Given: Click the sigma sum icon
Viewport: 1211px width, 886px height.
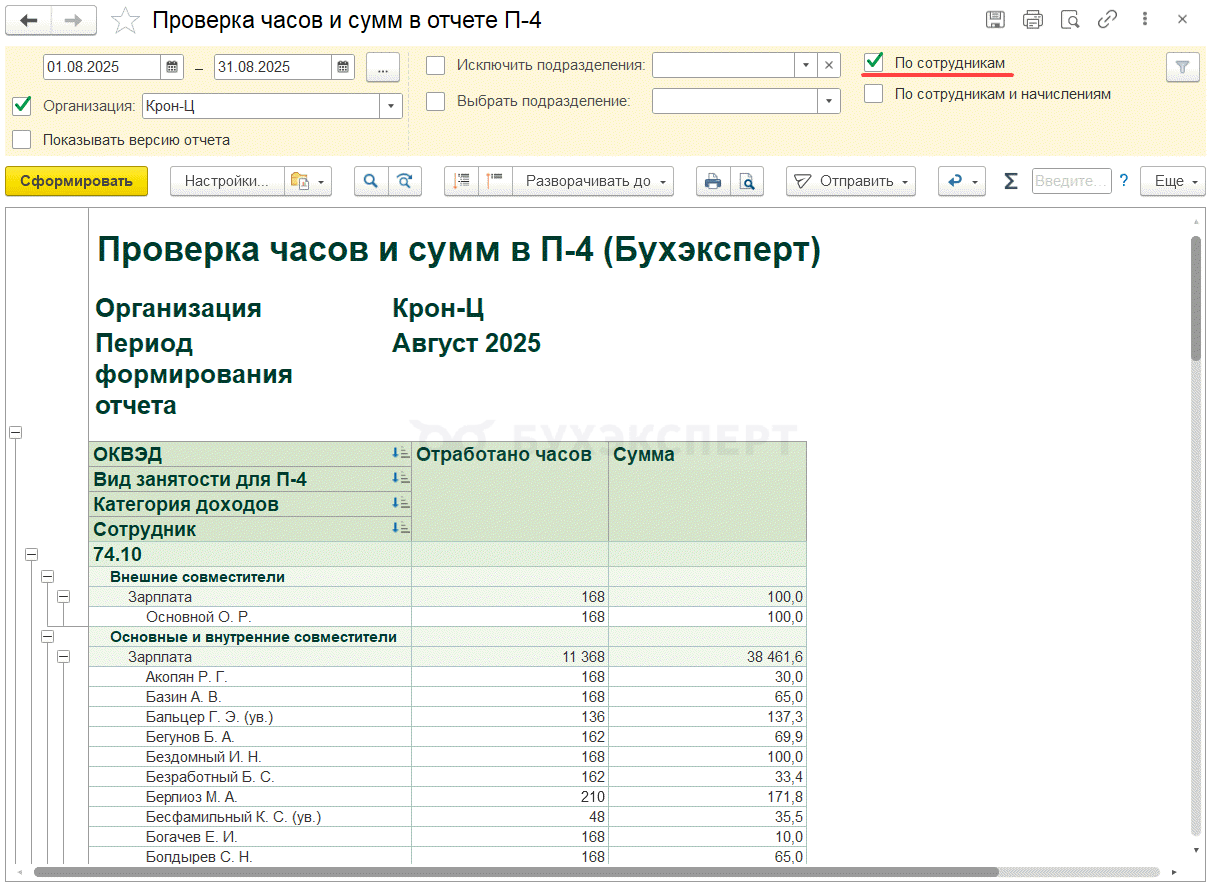Looking at the screenshot, I should [1011, 181].
